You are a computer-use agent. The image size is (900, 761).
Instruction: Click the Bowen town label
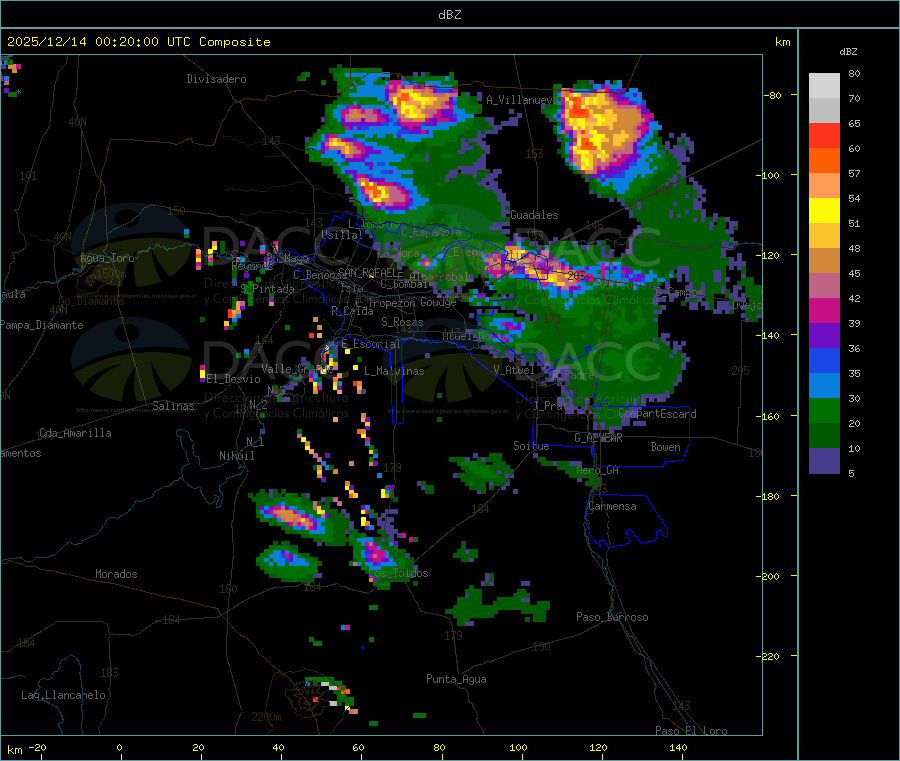pos(665,447)
